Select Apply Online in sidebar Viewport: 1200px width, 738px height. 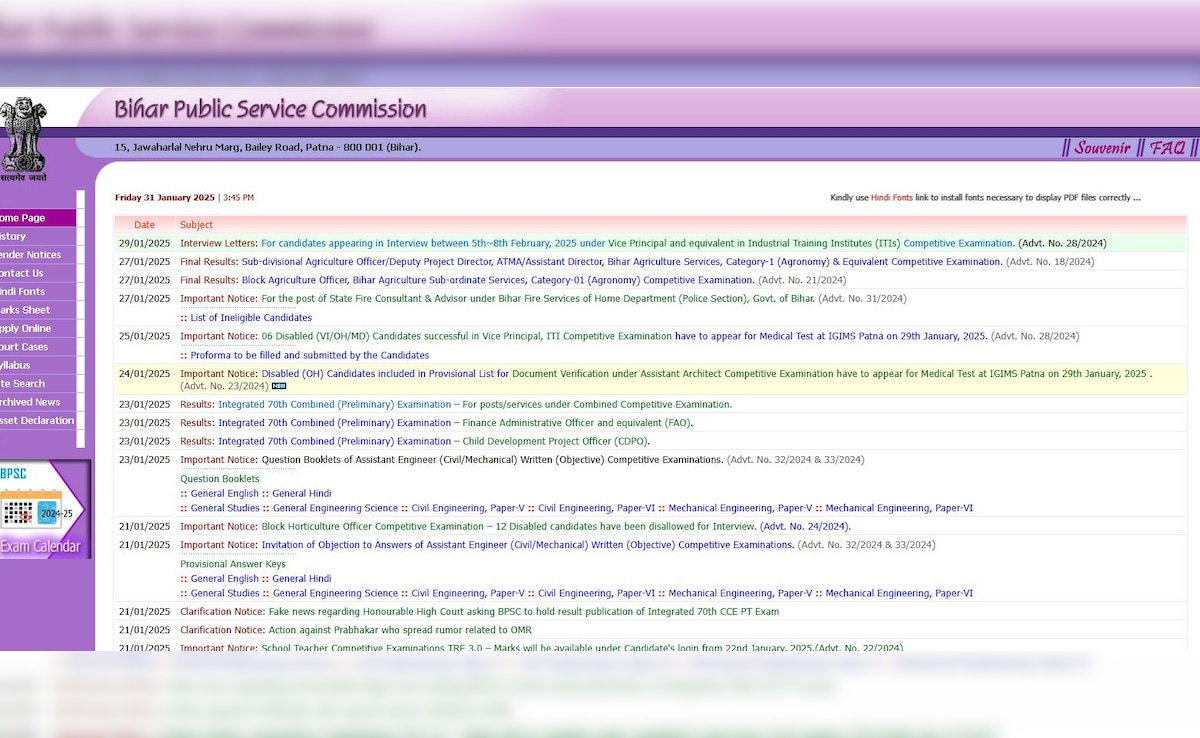click(25, 328)
